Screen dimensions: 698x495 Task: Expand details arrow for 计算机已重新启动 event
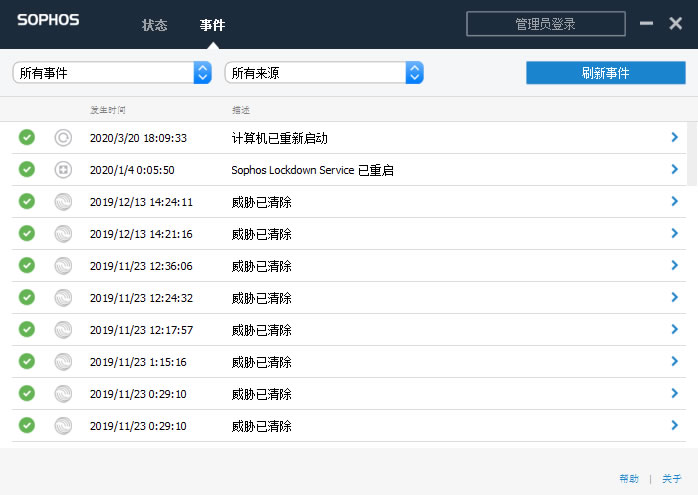coord(675,138)
